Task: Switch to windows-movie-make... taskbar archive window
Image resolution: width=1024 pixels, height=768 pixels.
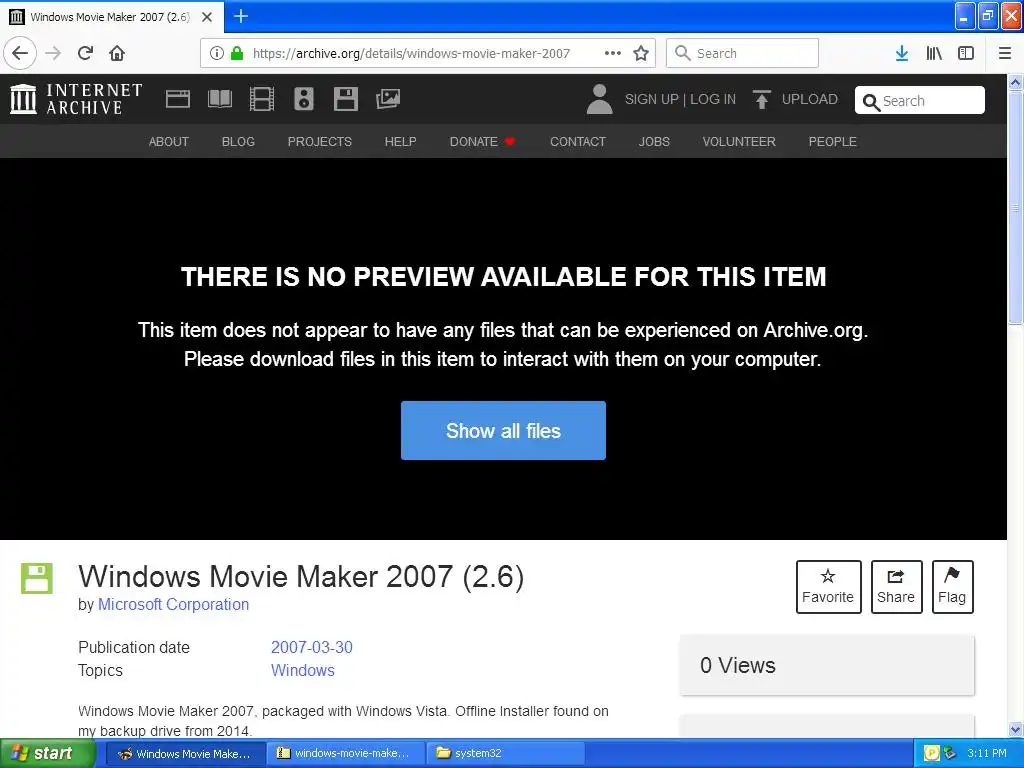Action: pos(345,753)
